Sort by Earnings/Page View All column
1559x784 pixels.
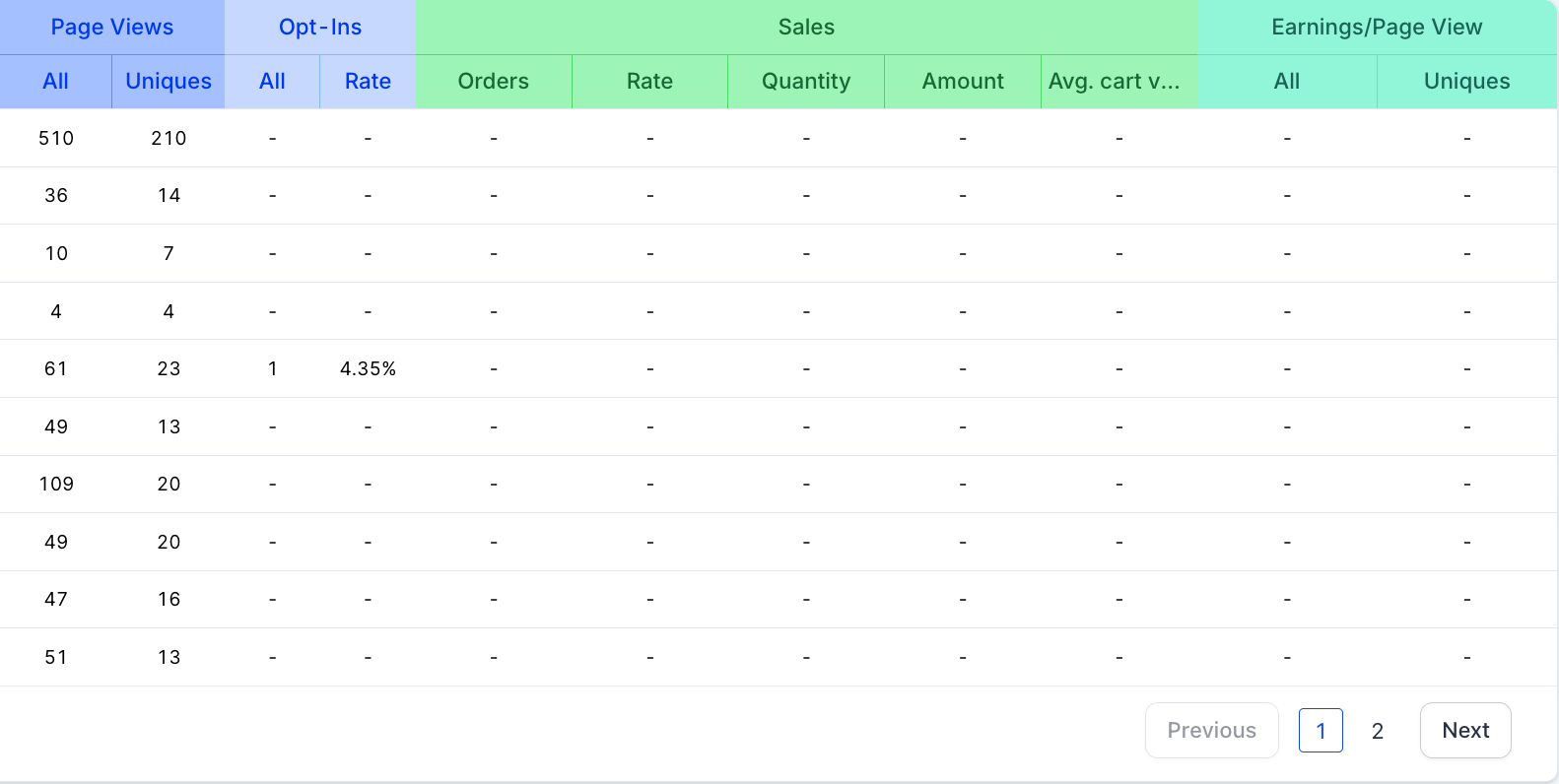(x=1287, y=81)
